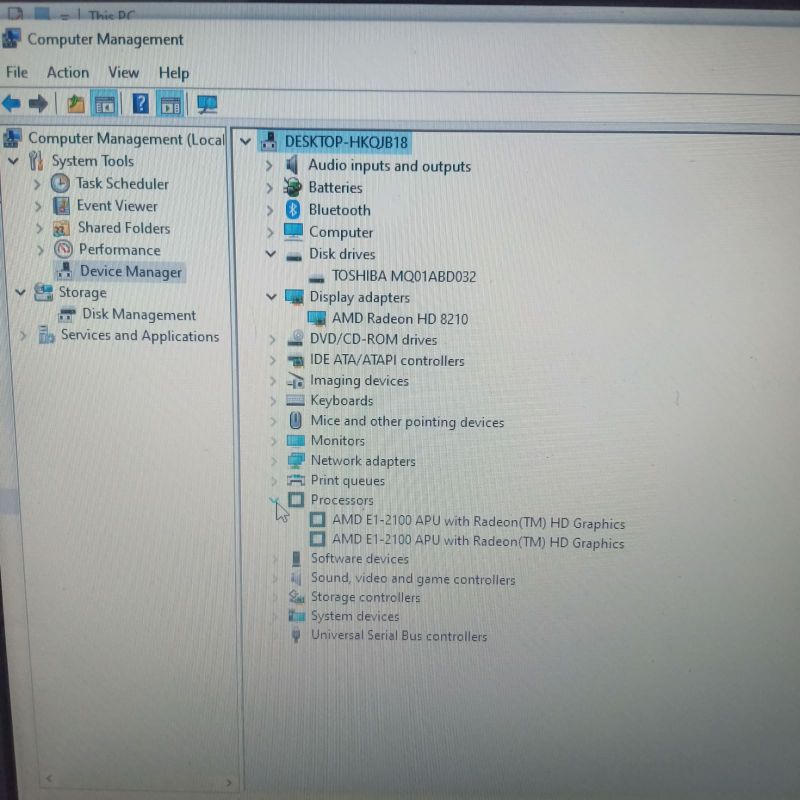
Task: Click the Bluetooth category icon
Action: [293, 210]
